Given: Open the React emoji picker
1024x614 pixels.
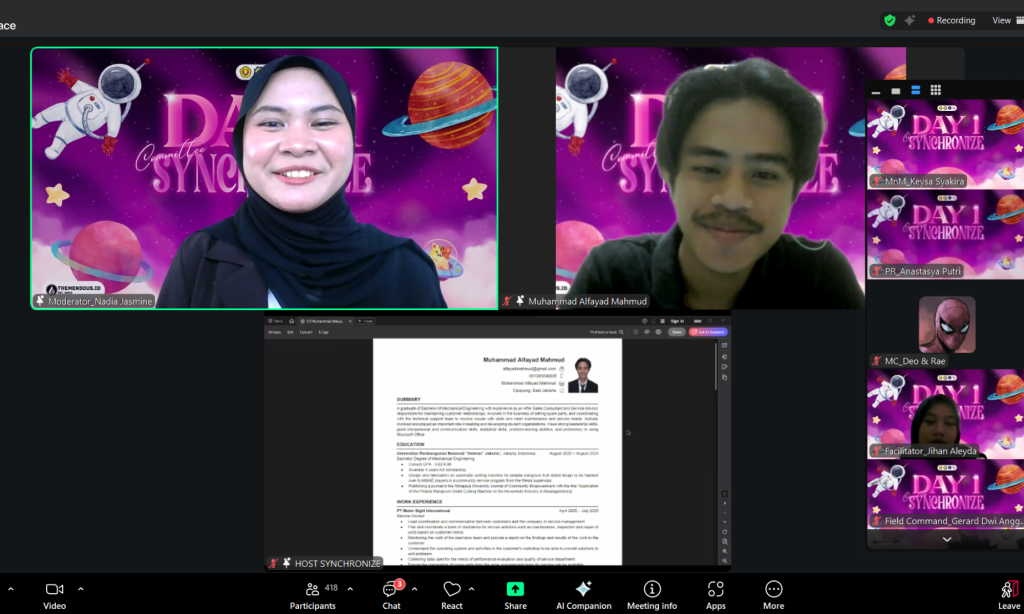Looking at the screenshot, I should [452, 595].
